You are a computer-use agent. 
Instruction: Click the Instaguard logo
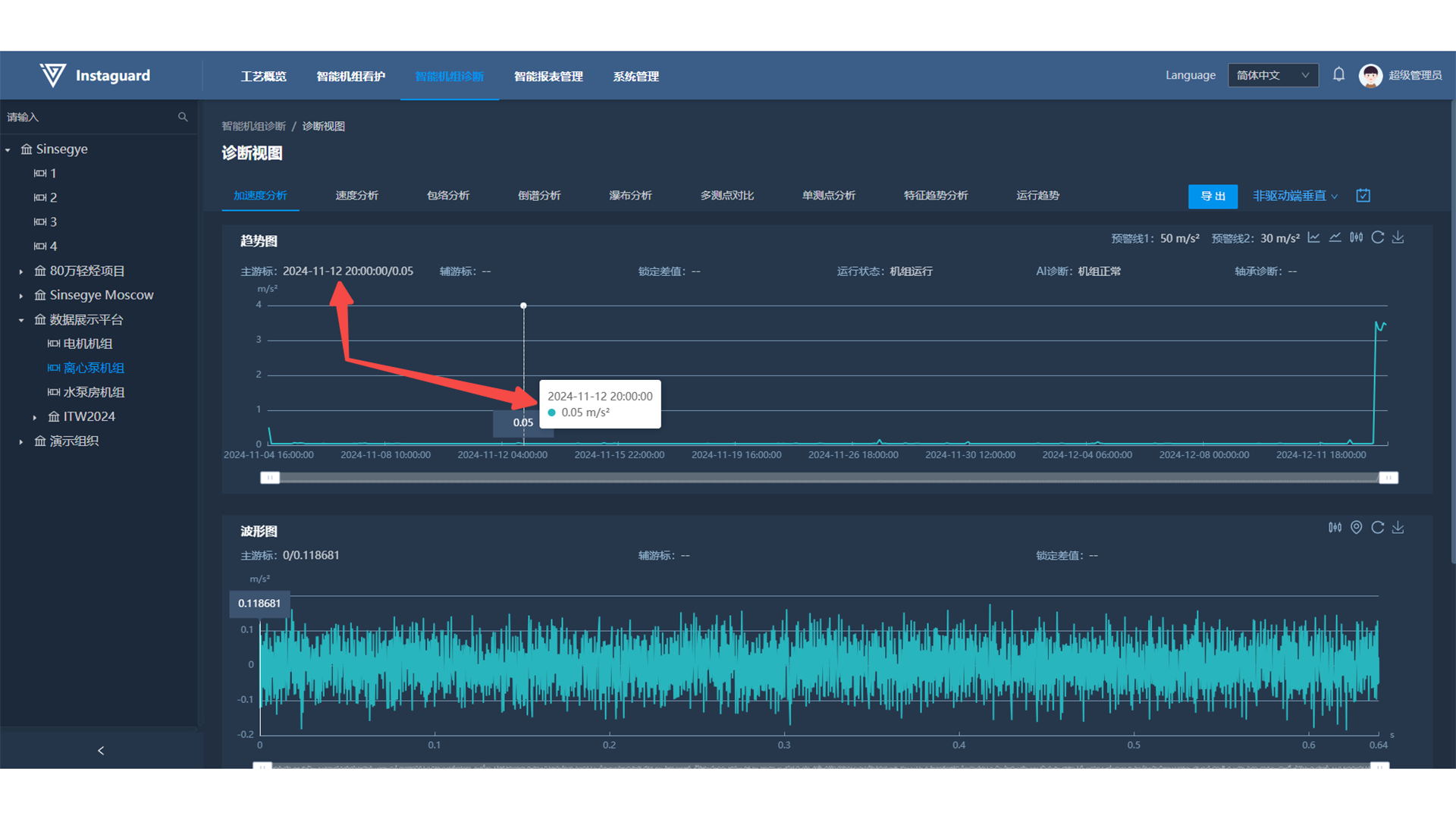tap(95, 75)
